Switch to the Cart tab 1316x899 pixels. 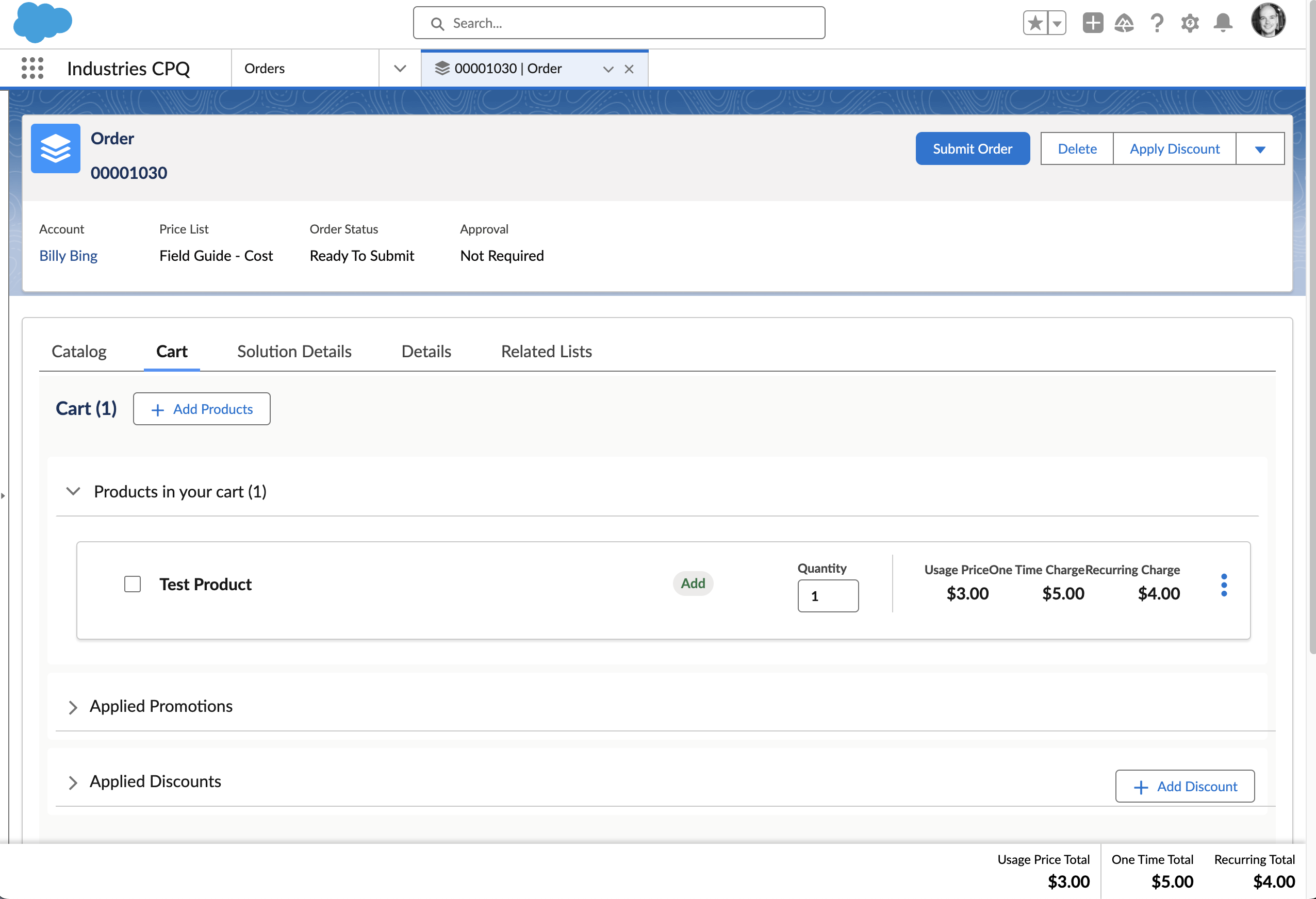(172, 351)
